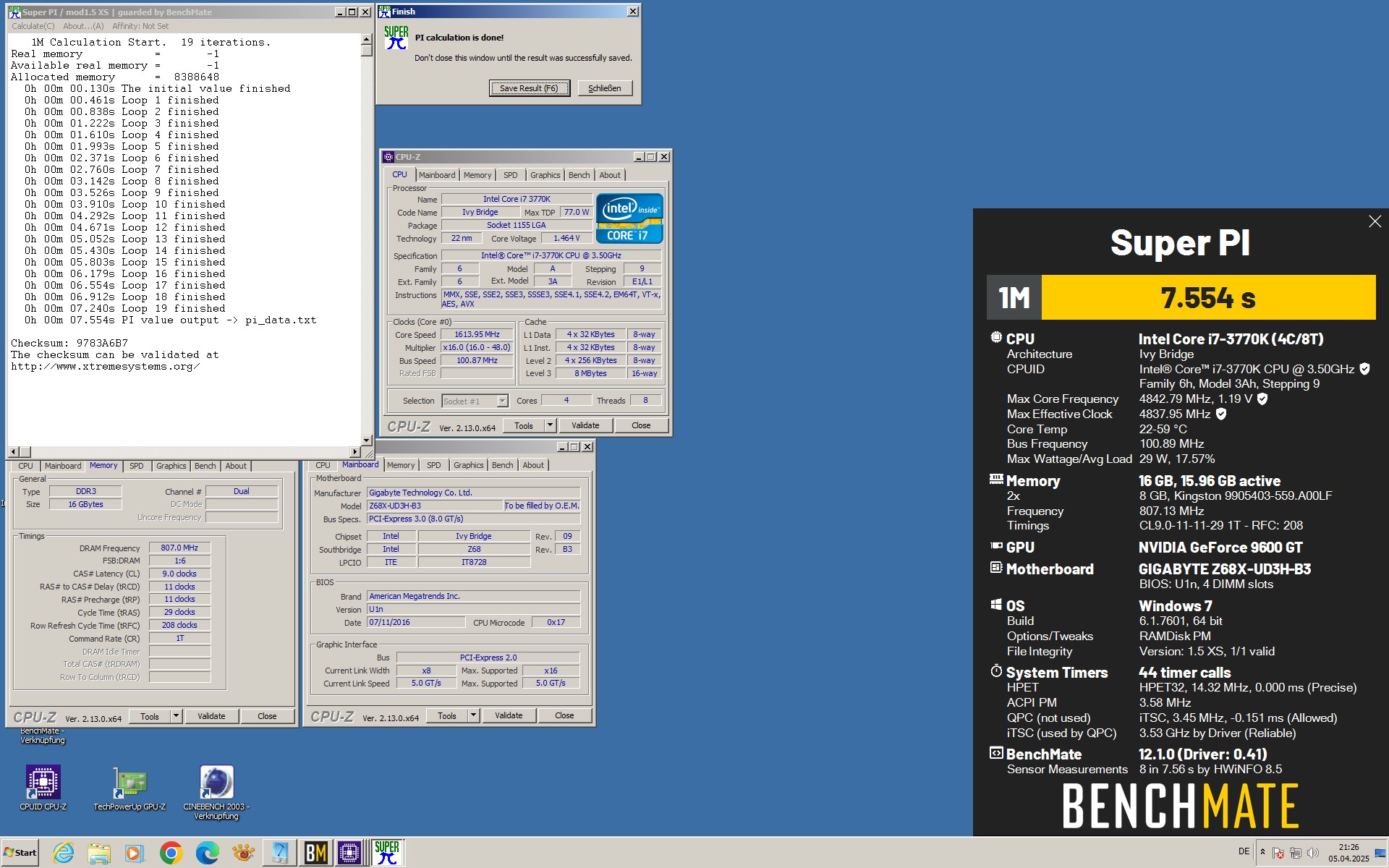Open SPD tab in CPU-Z Memory window
This screenshot has width=1389, height=868.
tap(136, 466)
